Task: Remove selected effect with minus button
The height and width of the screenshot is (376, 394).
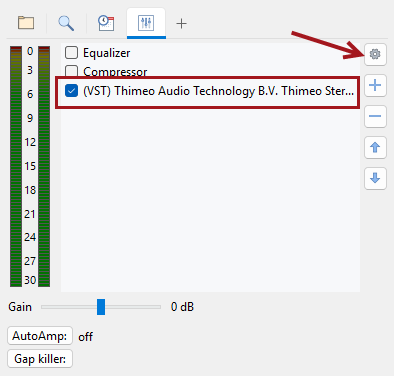Action: (375, 116)
